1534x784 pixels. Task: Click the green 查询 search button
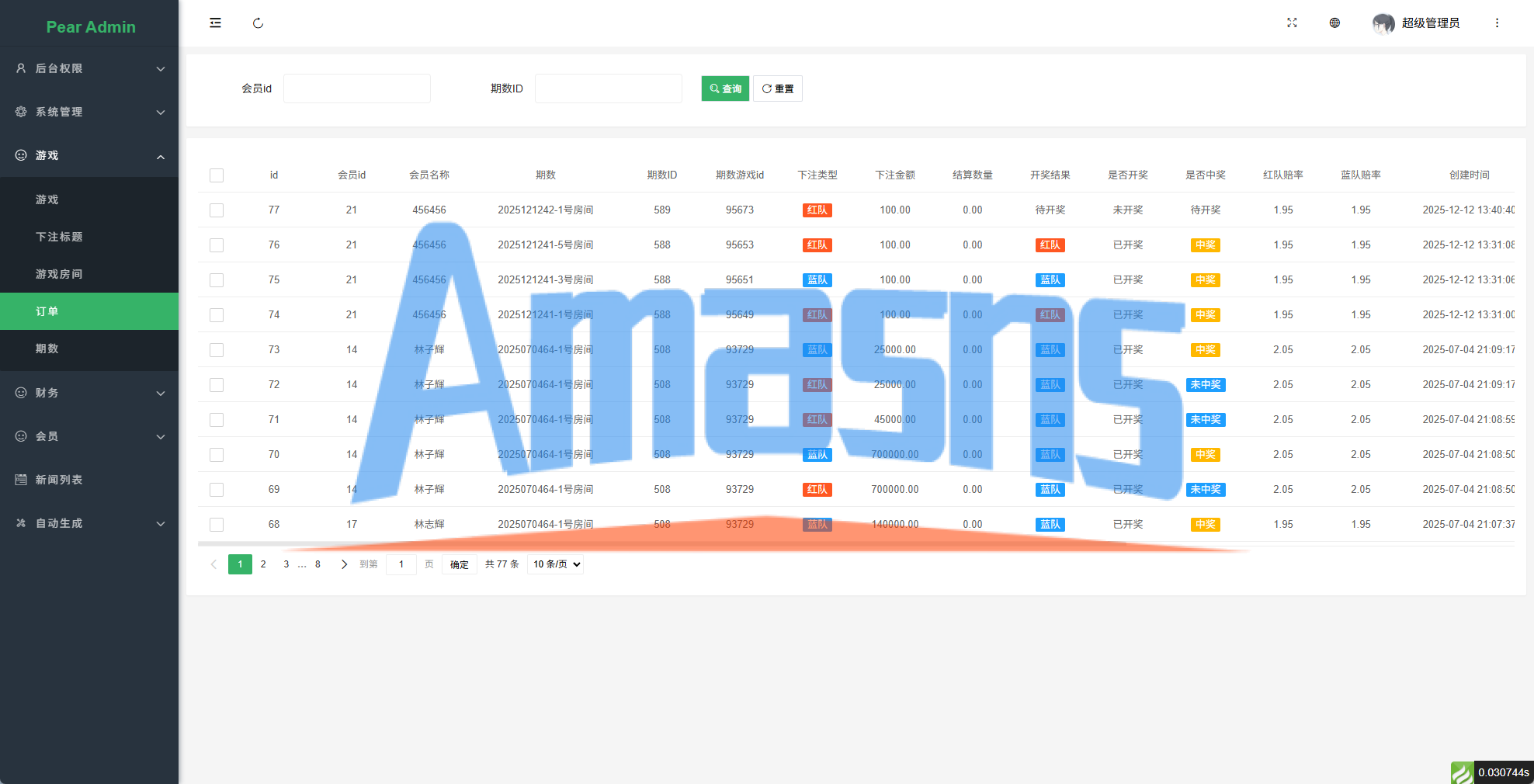point(725,88)
